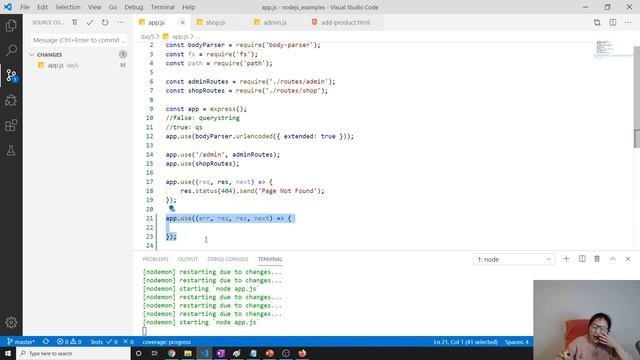The width and height of the screenshot is (640, 360).
Task: Open the Terminal menu
Action: (162, 7)
